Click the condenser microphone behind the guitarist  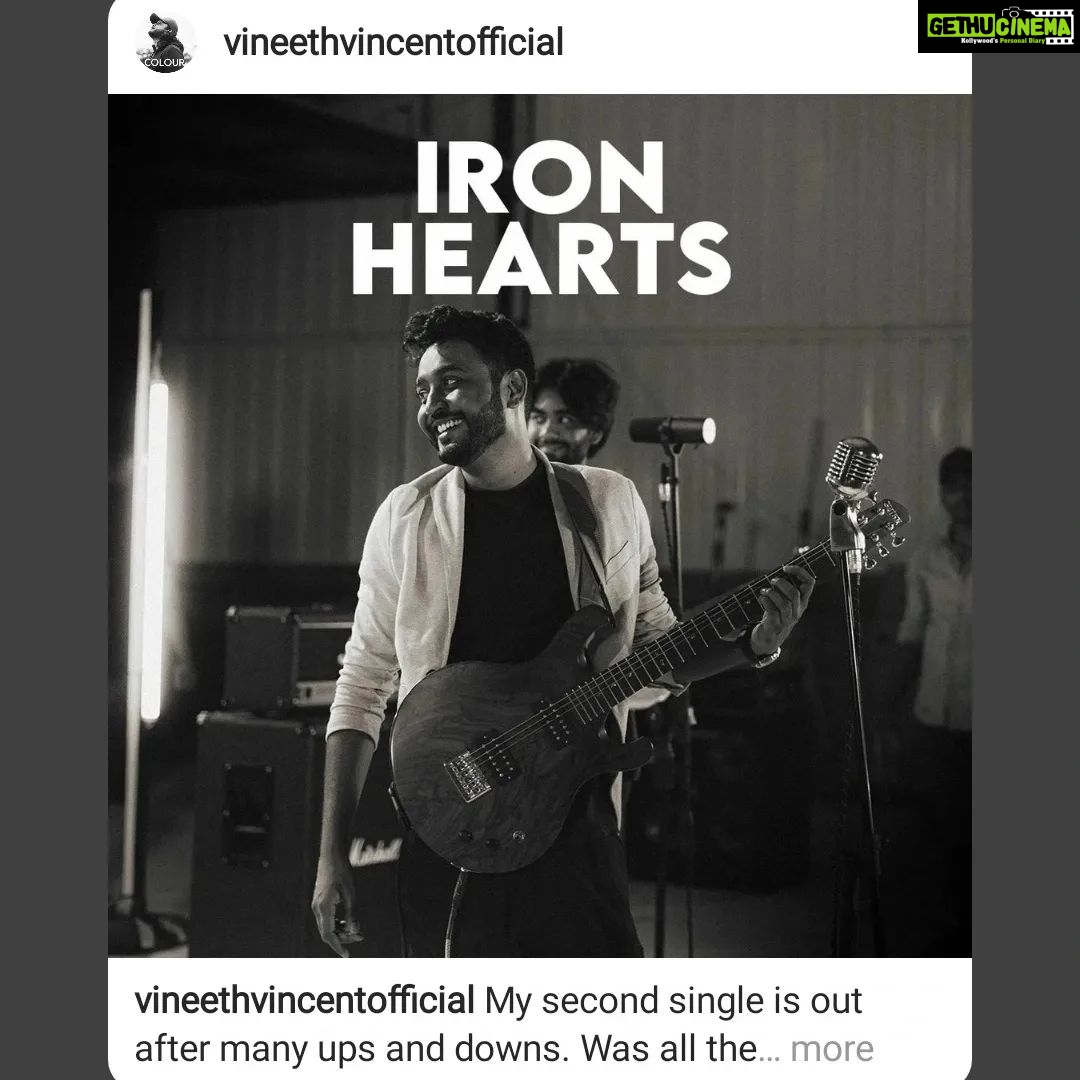pos(672,430)
